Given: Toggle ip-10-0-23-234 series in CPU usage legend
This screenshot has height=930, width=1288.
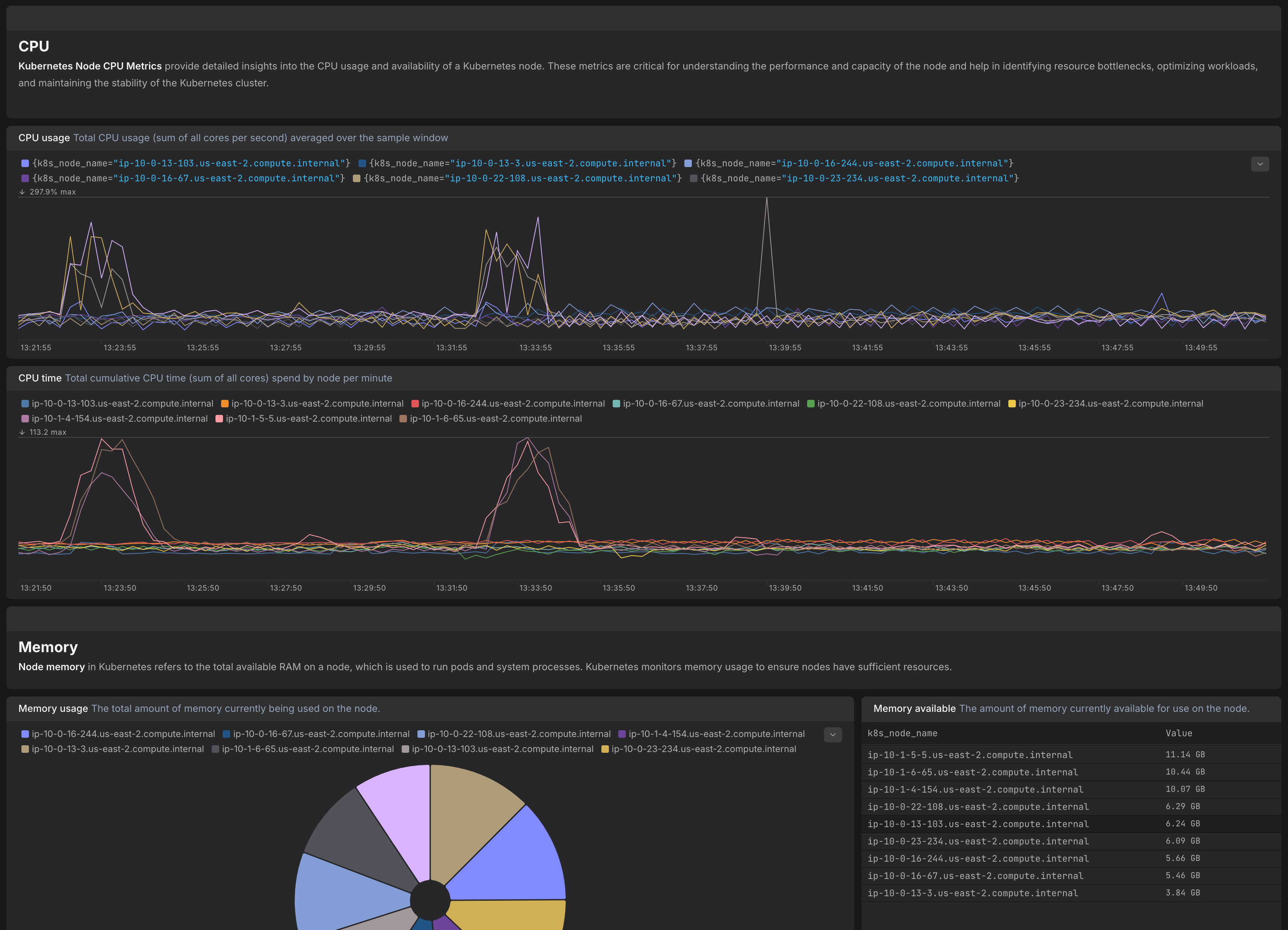Looking at the screenshot, I should coord(854,178).
